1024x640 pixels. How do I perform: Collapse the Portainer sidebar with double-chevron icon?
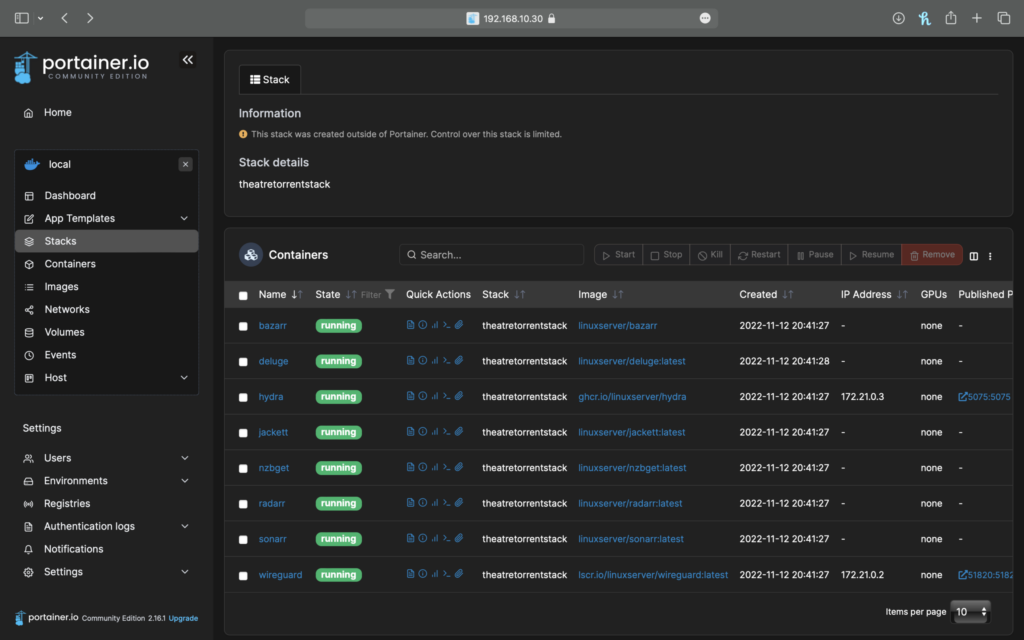point(187,60)
